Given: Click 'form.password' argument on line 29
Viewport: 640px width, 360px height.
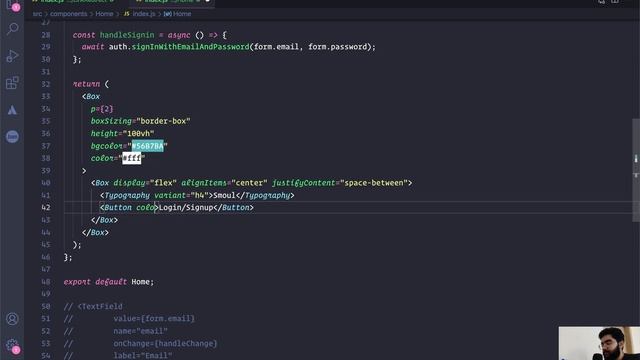Looking at the screenshot, I should coord(337,47).
